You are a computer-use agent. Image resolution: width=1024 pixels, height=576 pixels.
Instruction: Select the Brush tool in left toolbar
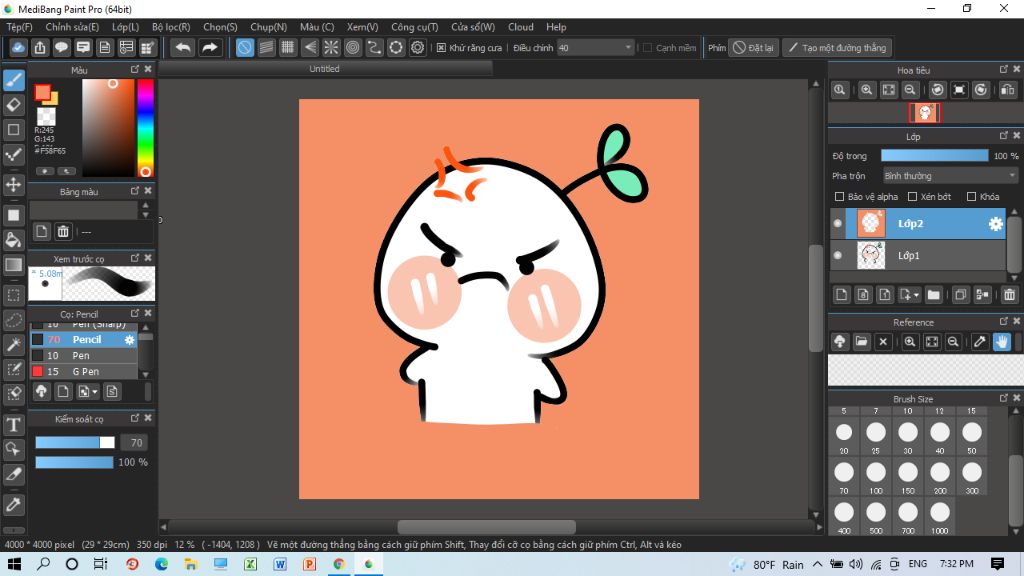(14, 80)
